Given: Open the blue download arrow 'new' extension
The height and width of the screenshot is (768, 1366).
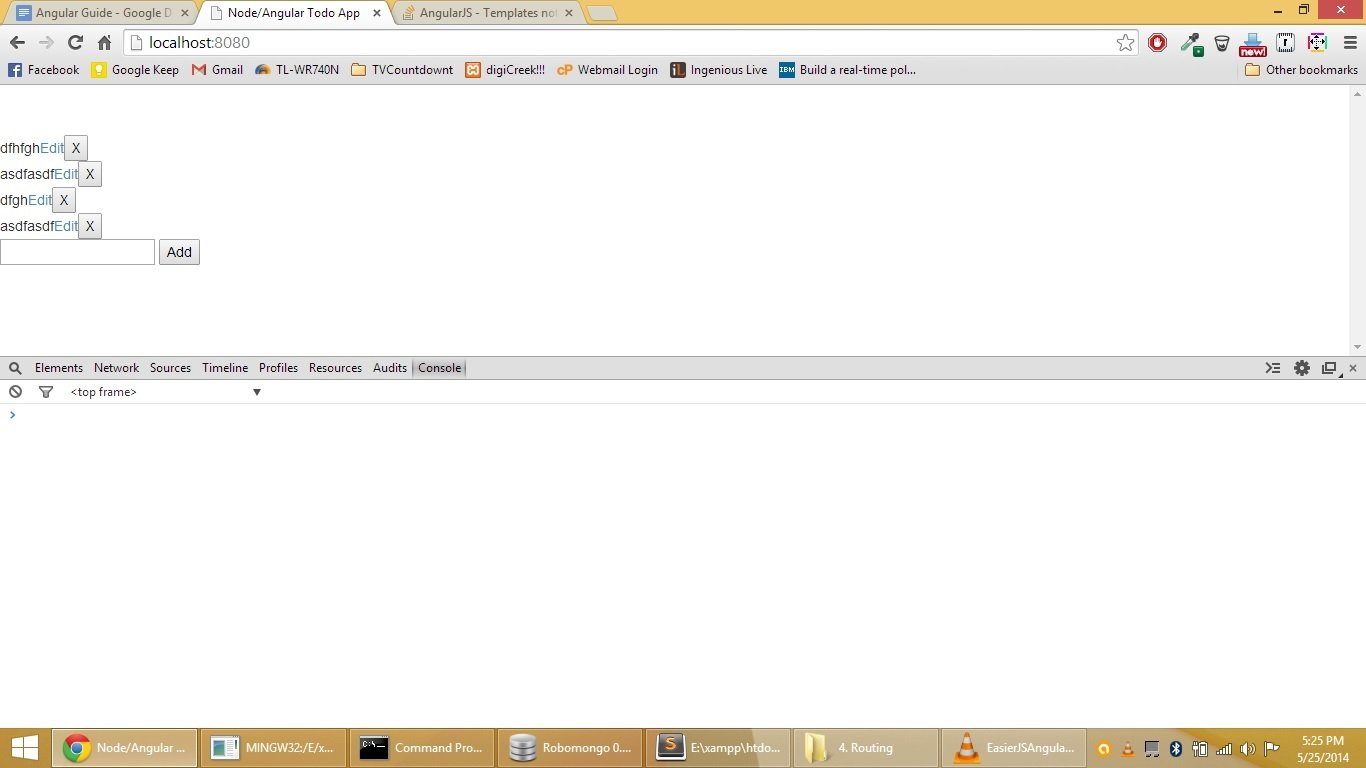Looking at the screenshot, I should [x=1252, y=44].
